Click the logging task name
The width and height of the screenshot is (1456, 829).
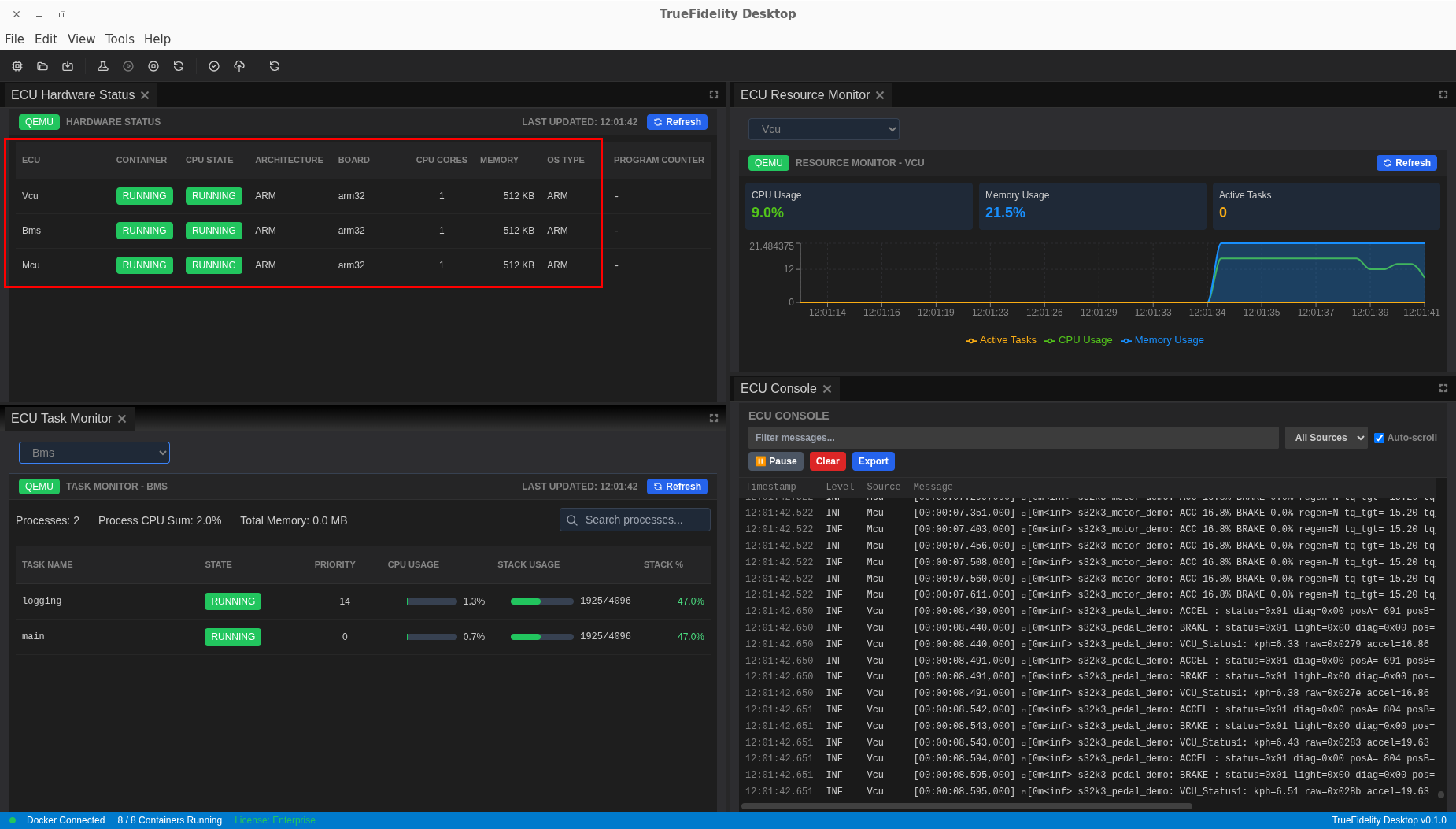tap(42, 601)
